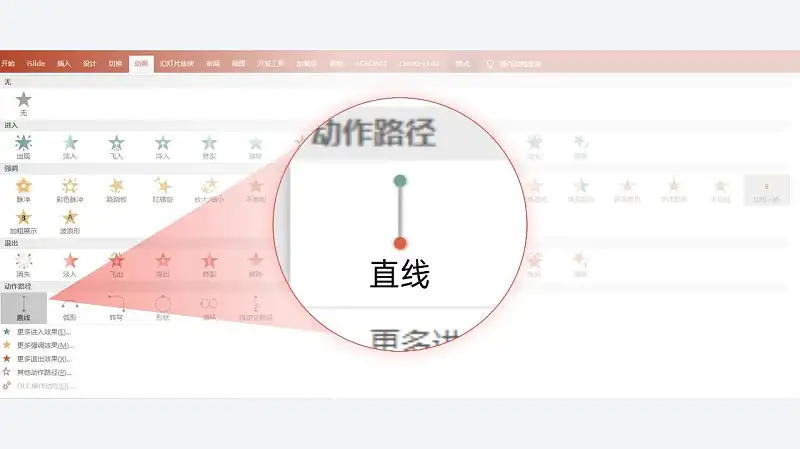Apply the 波浪形 emphasis effect
800x449 pixels.
tap(70, 222)
